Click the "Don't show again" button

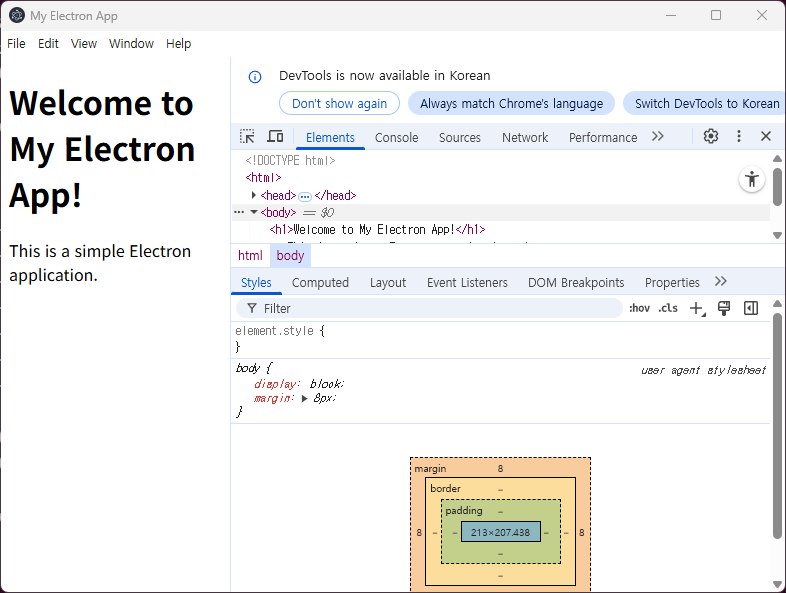coord(339,103)
